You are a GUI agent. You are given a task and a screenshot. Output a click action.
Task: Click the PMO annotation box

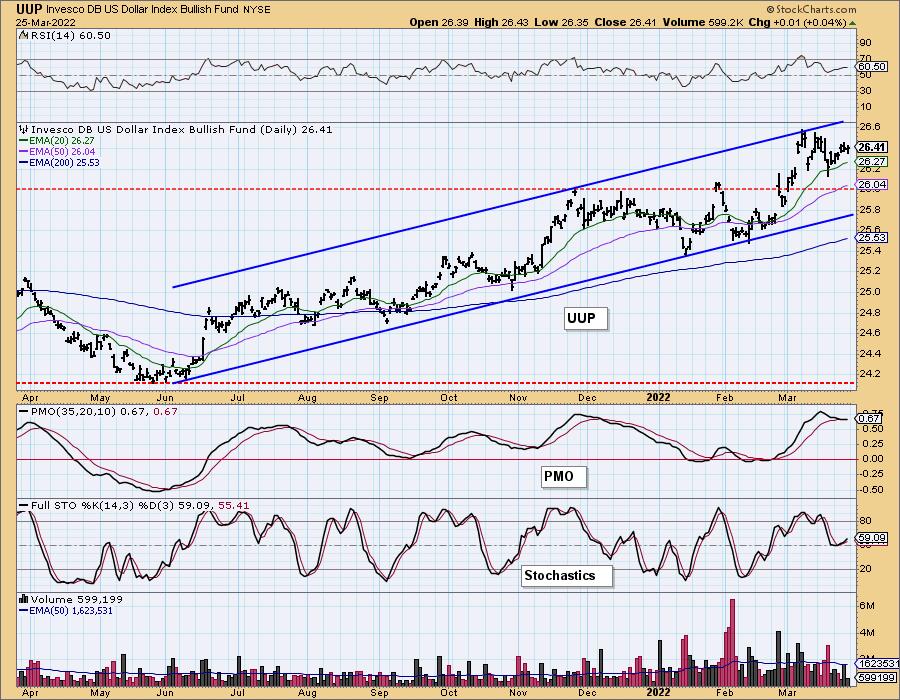pyautogui.click(x=563, y=477)
